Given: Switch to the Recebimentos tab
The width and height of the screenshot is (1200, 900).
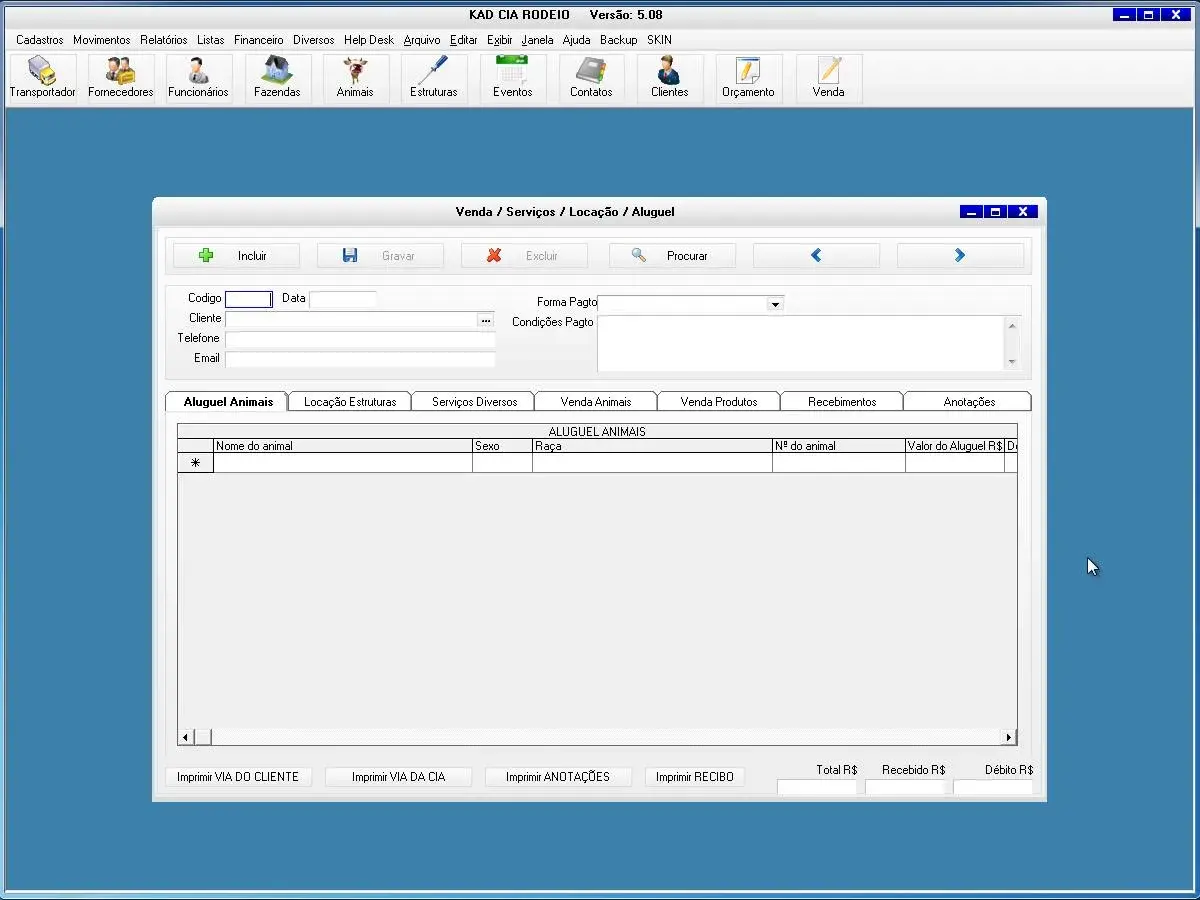Looking at the screenshot, I should [x=841, y=402].
